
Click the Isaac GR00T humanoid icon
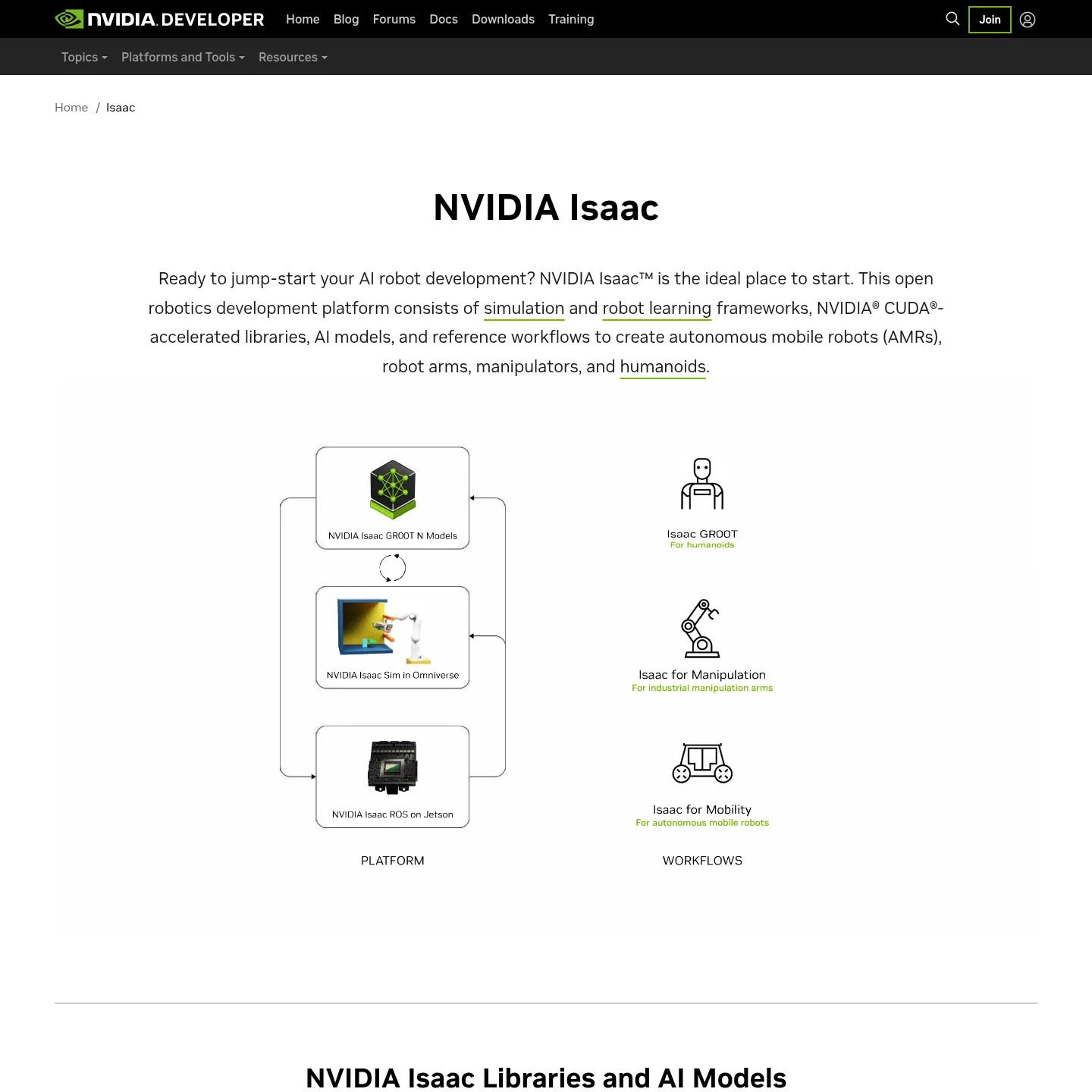[x=702, y=484]
